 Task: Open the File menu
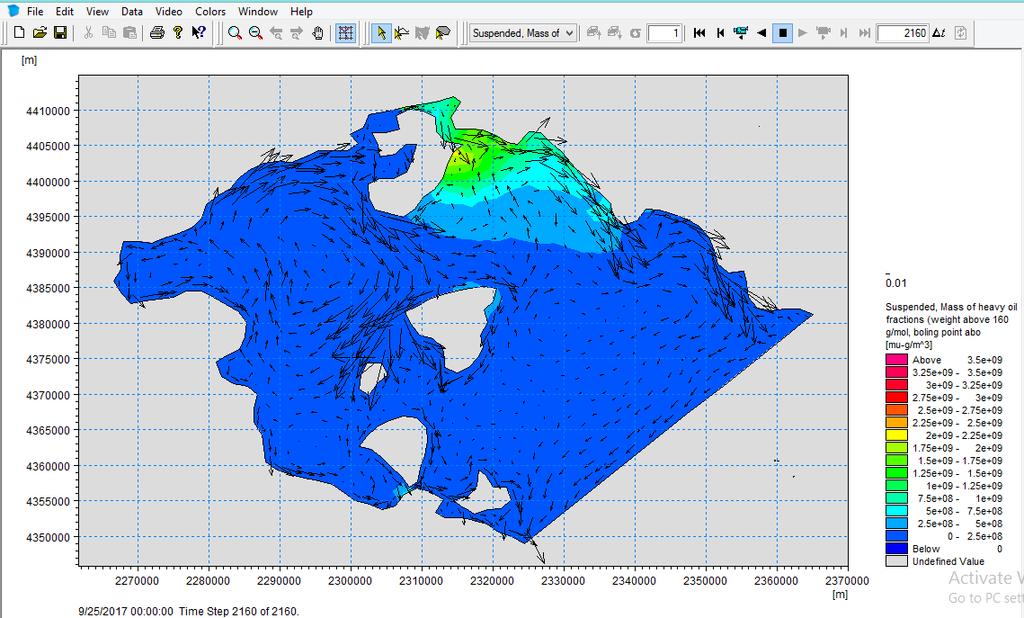click(35, 11)
